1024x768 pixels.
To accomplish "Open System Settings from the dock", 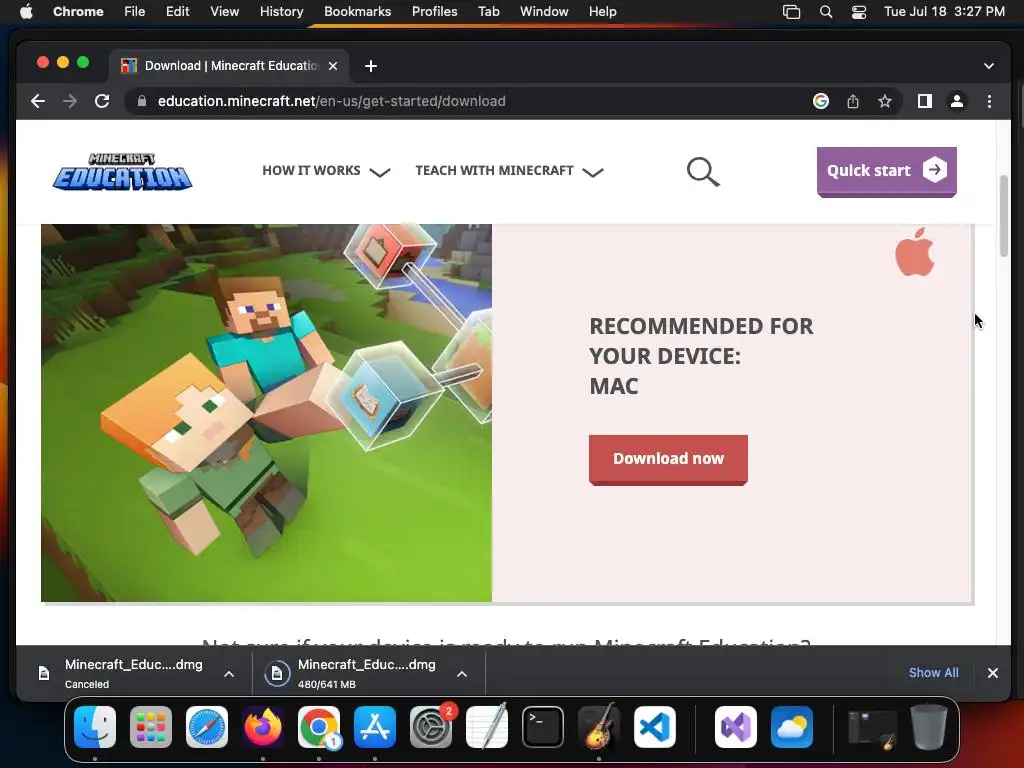I will [x=431, y=727].
